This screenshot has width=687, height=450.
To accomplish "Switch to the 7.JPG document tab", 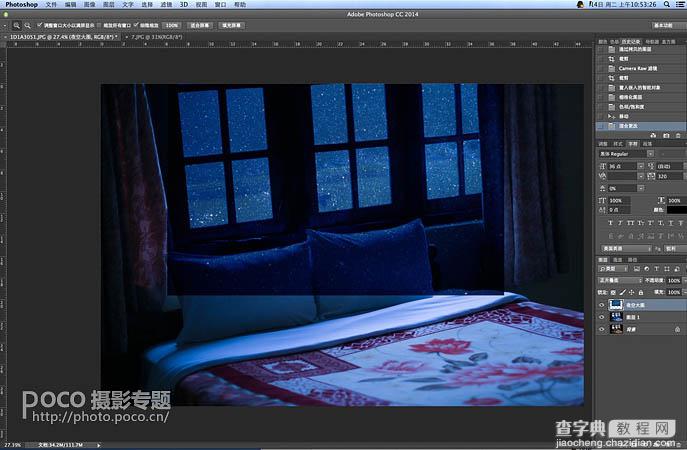I will (156, 37).
